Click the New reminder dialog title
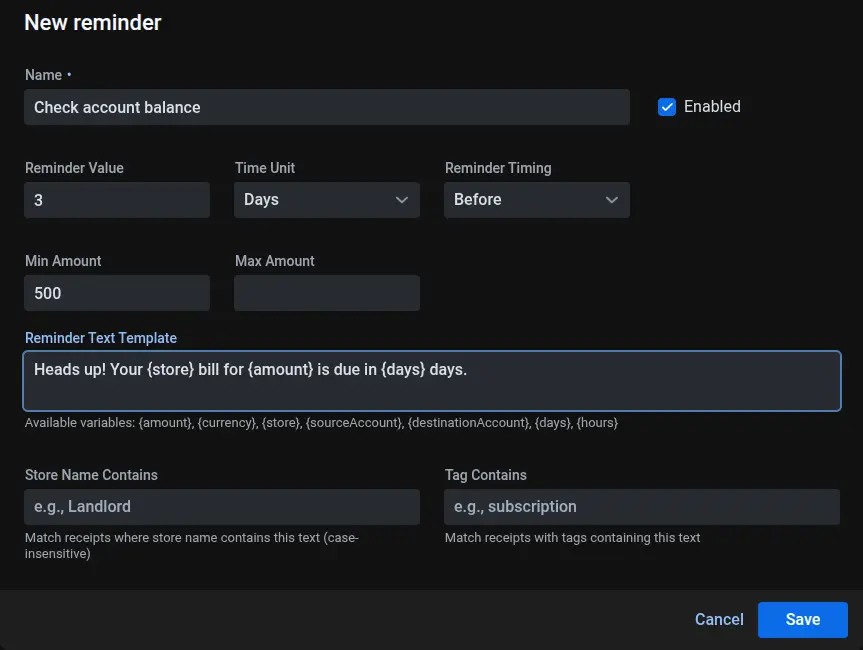Viewport: 863px width, 650px height. pyautogui.click(x=93, y=22)
